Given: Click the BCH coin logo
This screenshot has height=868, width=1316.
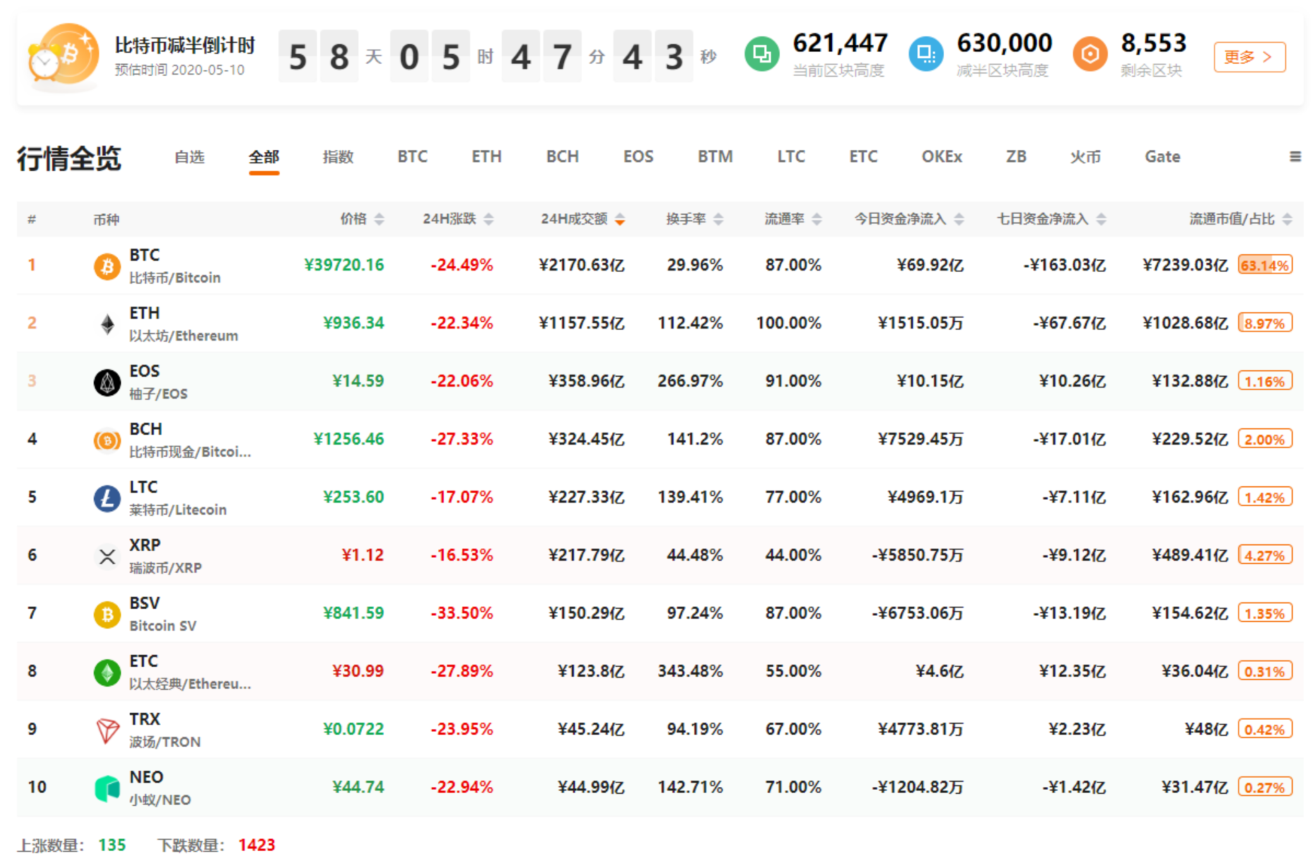Looking at the screenshot, I should 107,440.
